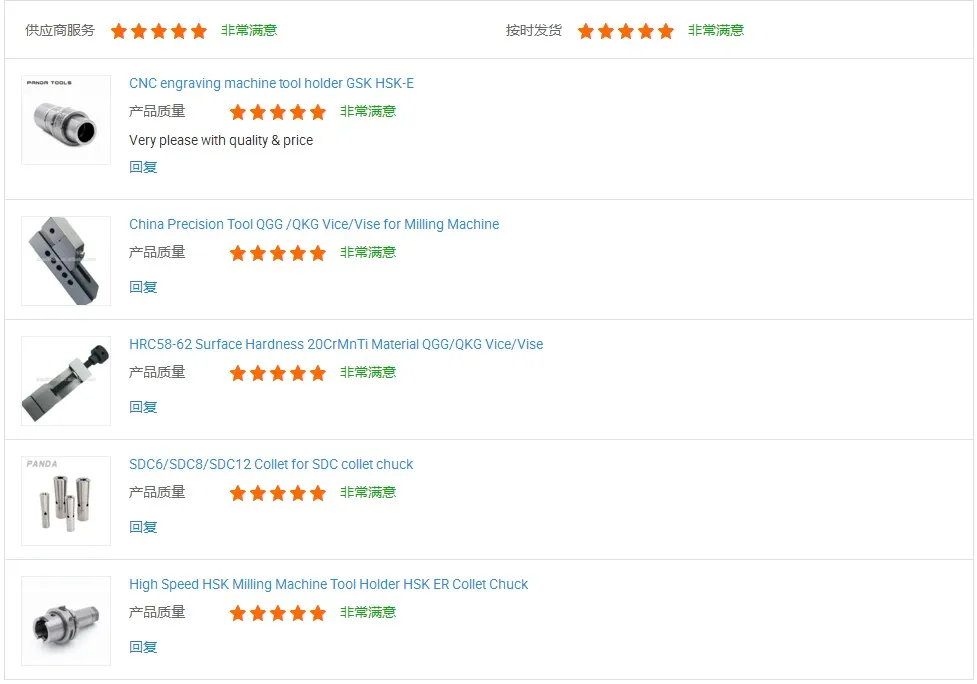
Task: Open HRC58-62 Surface Hardness Vice link
Action: 336,344
